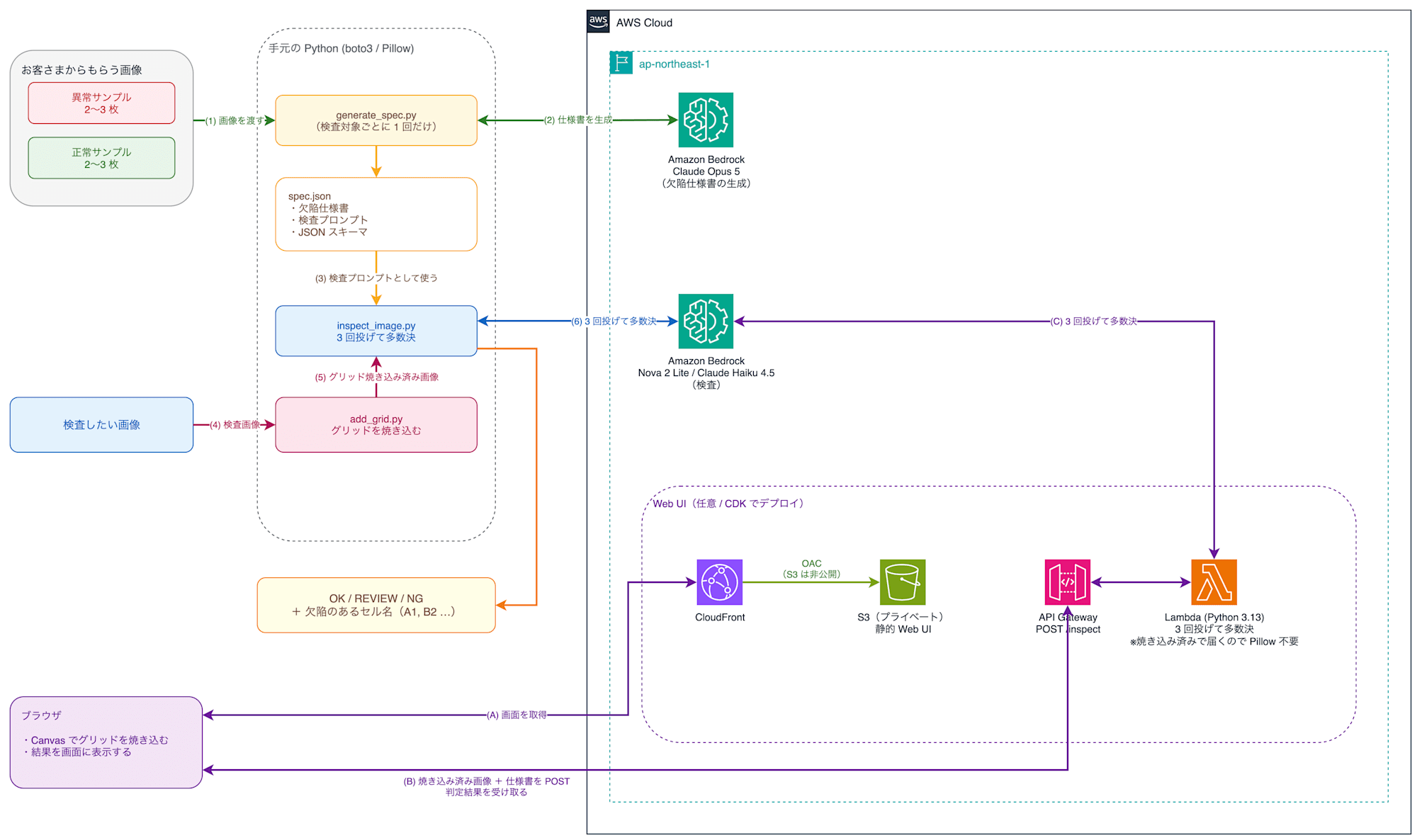The image size is (1417, 840).
Task: Select the Bedrock Claude Opus 5 icon
Action: [x=706, y=120]
